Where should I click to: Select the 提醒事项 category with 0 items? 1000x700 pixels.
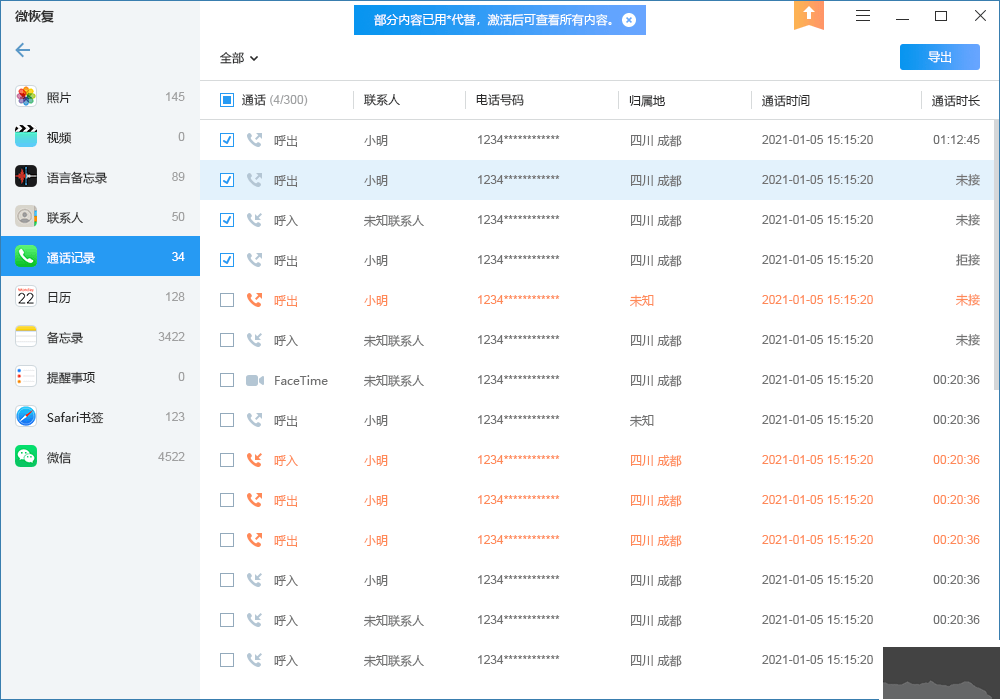point(100,377)
